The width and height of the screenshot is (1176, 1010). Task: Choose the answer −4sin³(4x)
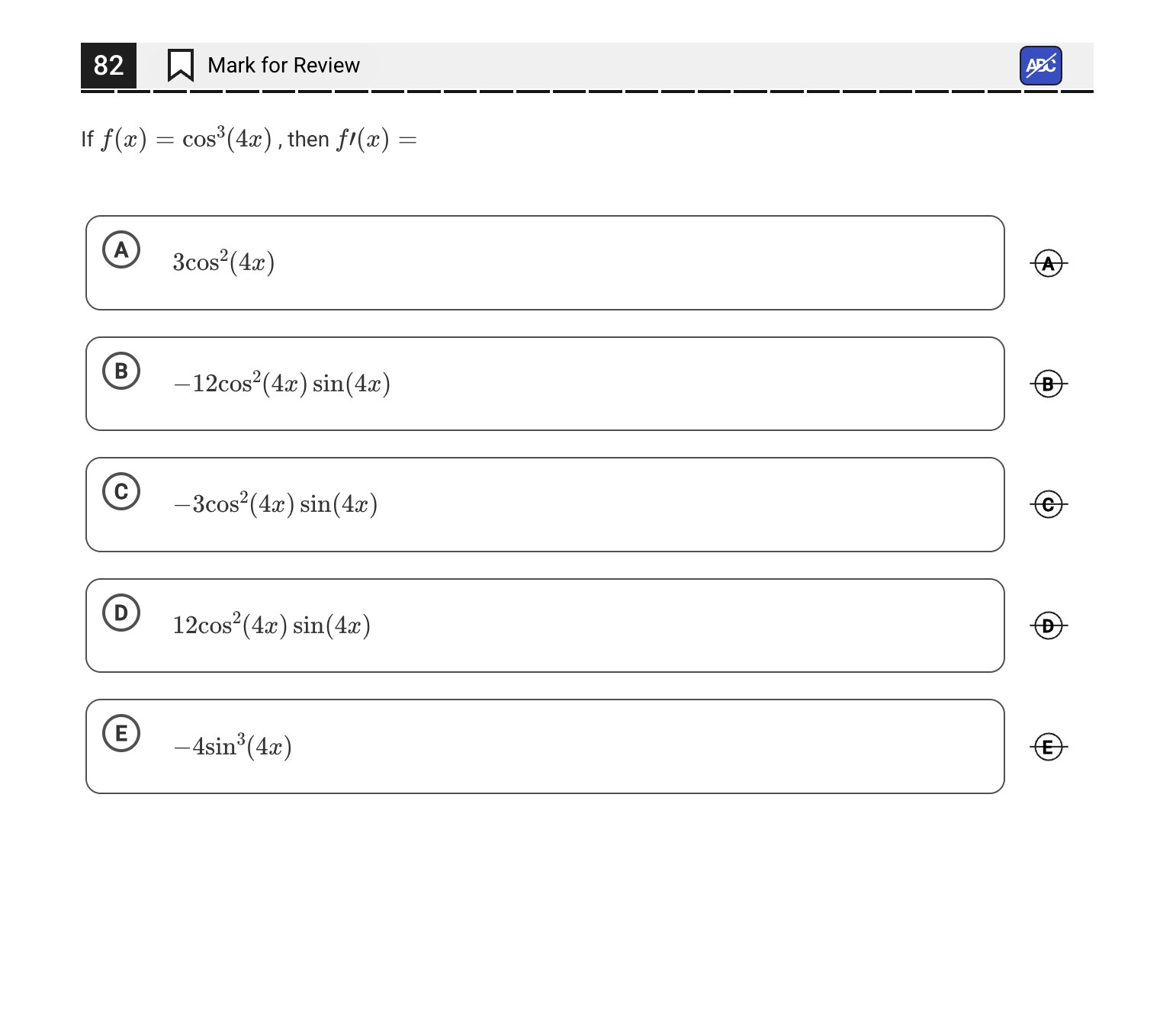click(x=233, y=746)
